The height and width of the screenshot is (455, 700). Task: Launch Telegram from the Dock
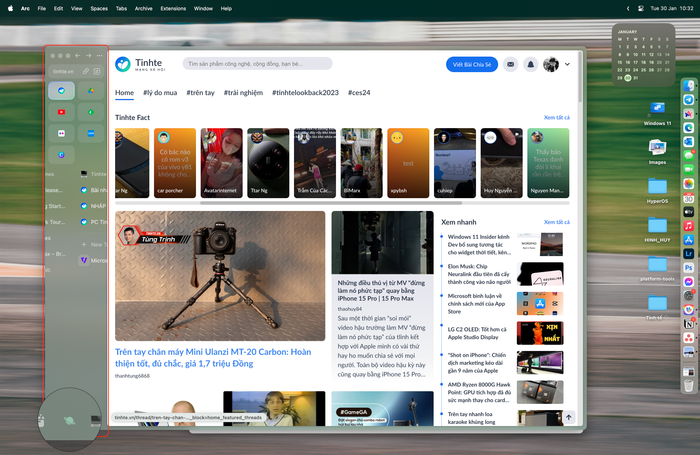(x=688, y=100)
